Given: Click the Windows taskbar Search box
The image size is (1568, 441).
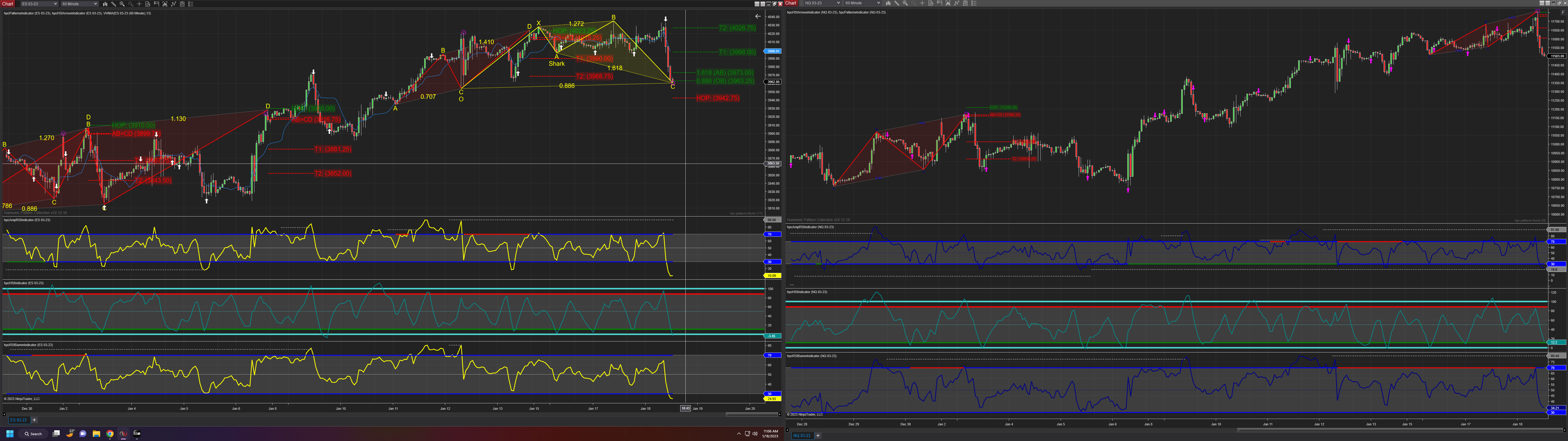Looking at the screenshot, I should point(33,434).
